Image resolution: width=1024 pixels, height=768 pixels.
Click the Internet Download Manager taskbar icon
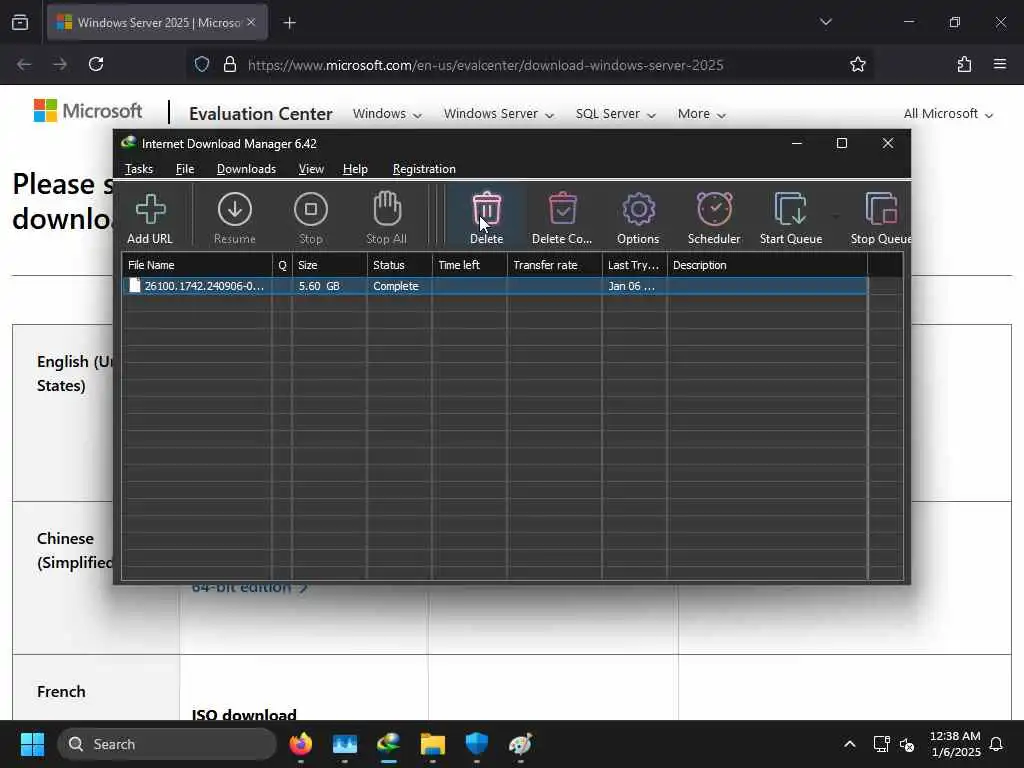(x=389, y=744)
